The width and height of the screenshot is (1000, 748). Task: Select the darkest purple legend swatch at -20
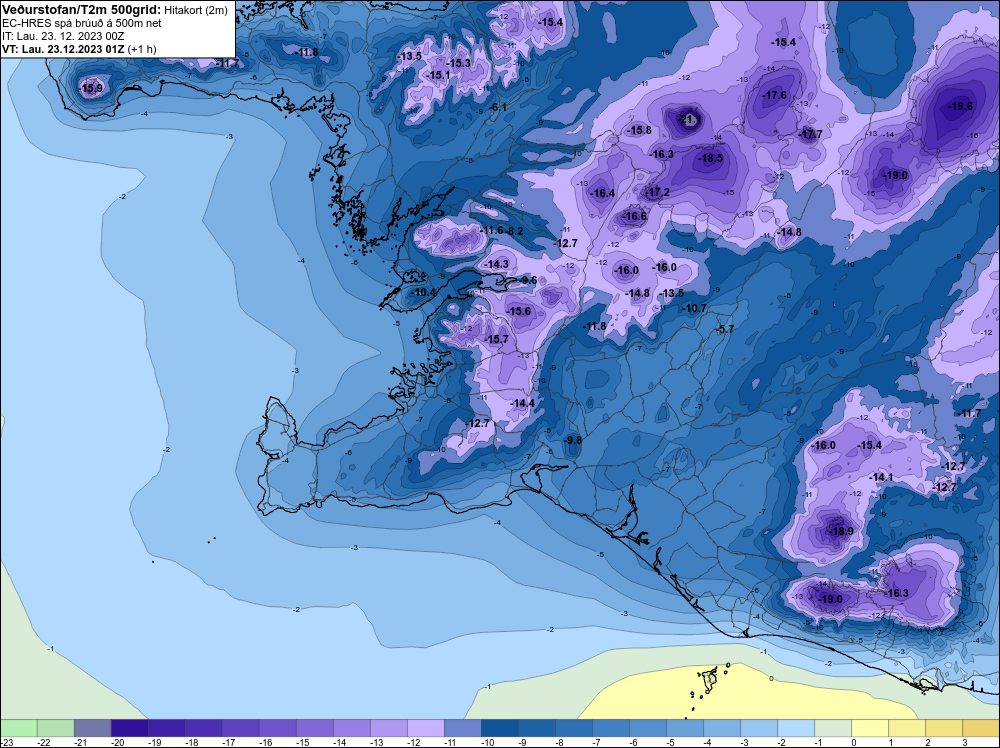(129, 728)
